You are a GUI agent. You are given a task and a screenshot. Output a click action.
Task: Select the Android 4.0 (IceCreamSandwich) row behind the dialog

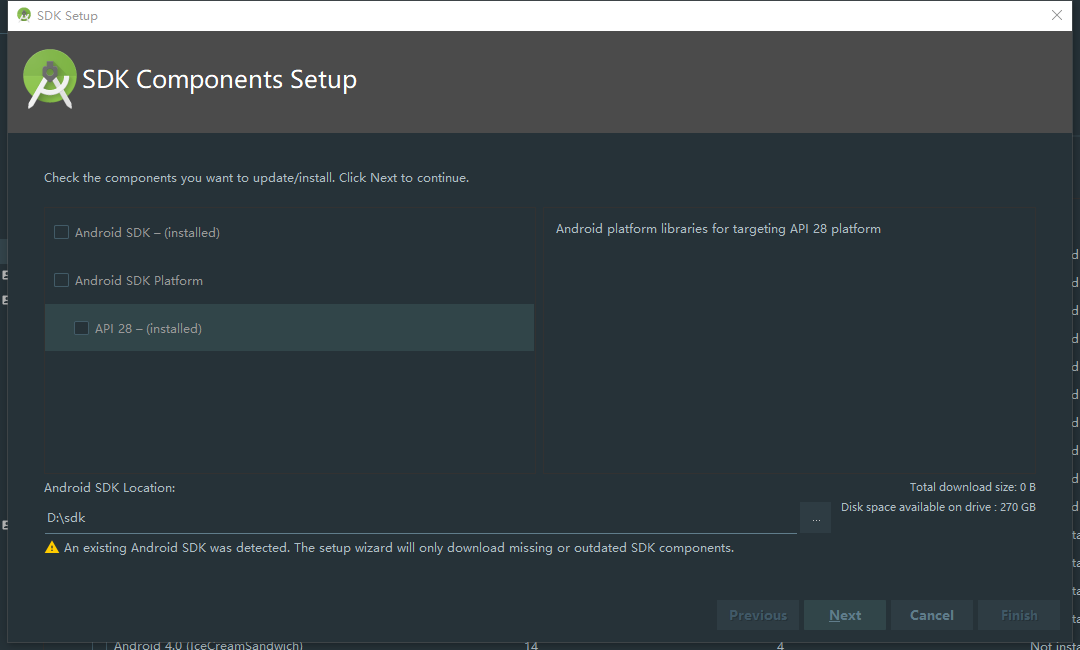(x=208, y=645)
